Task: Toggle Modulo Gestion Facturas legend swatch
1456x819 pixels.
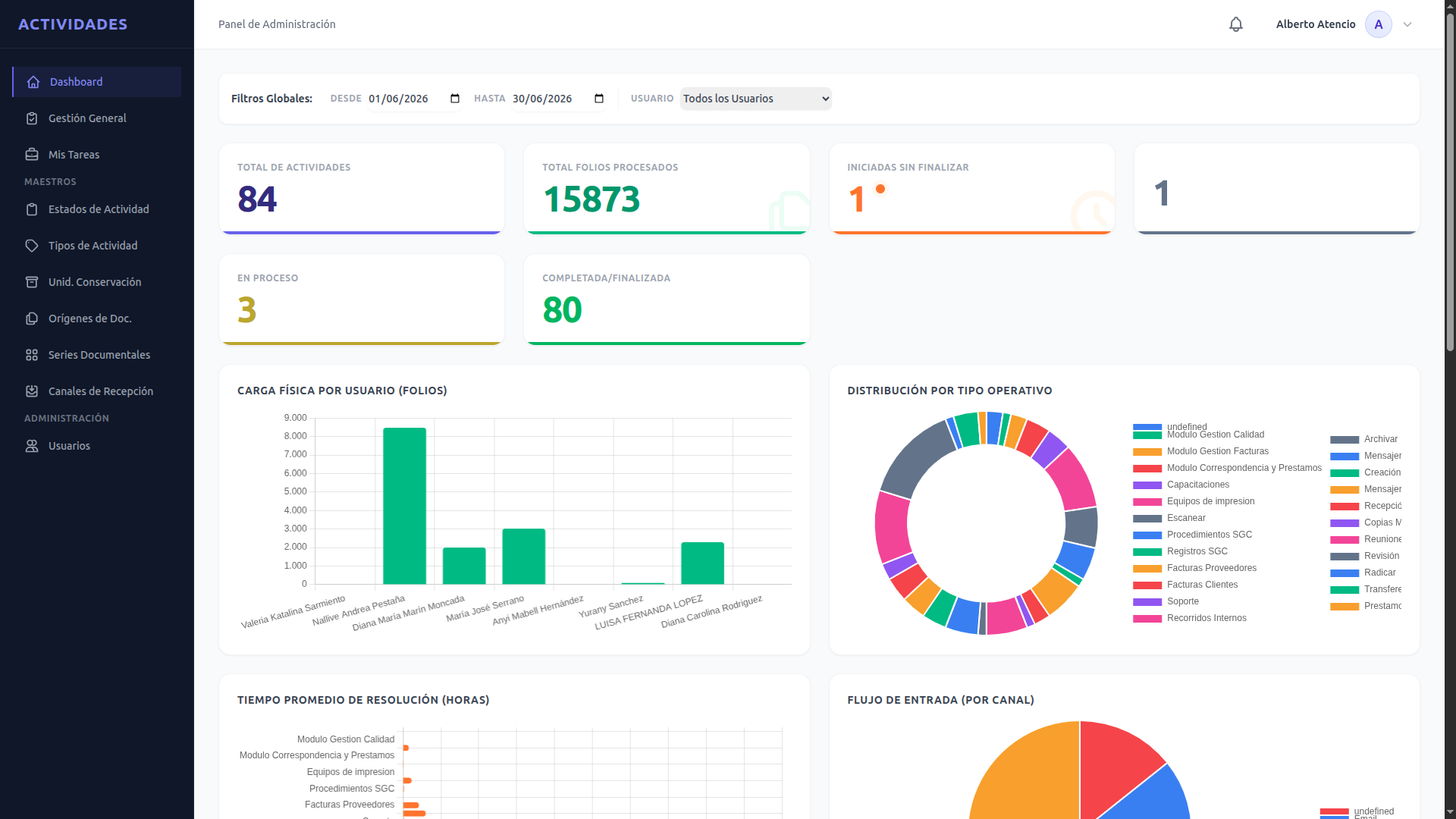Action: [x=1147, y=452]
